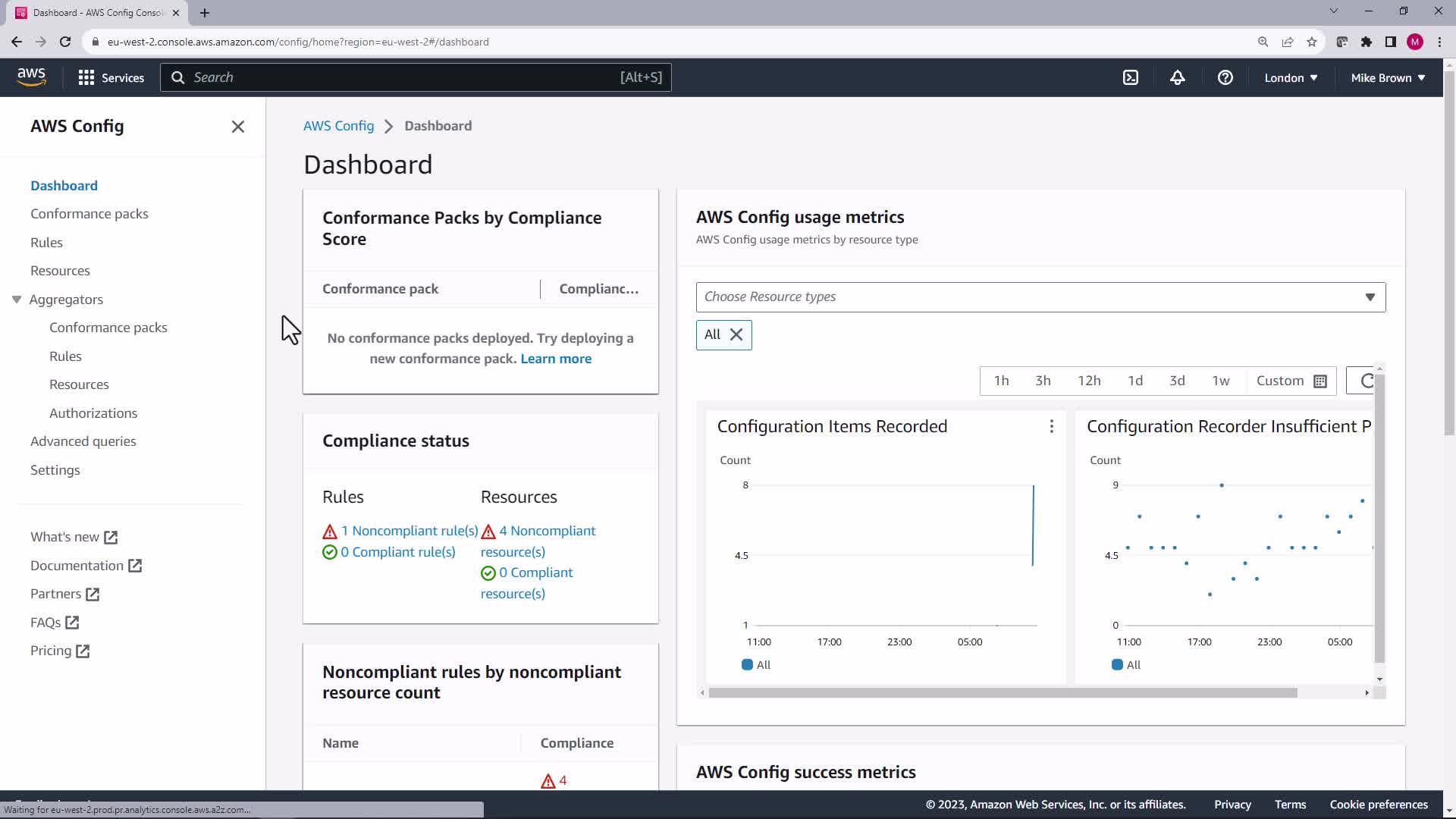Open the 1 Noncompliant rule(s) link
This screenshot has width=1456, height=819.
tap(409, 531)
